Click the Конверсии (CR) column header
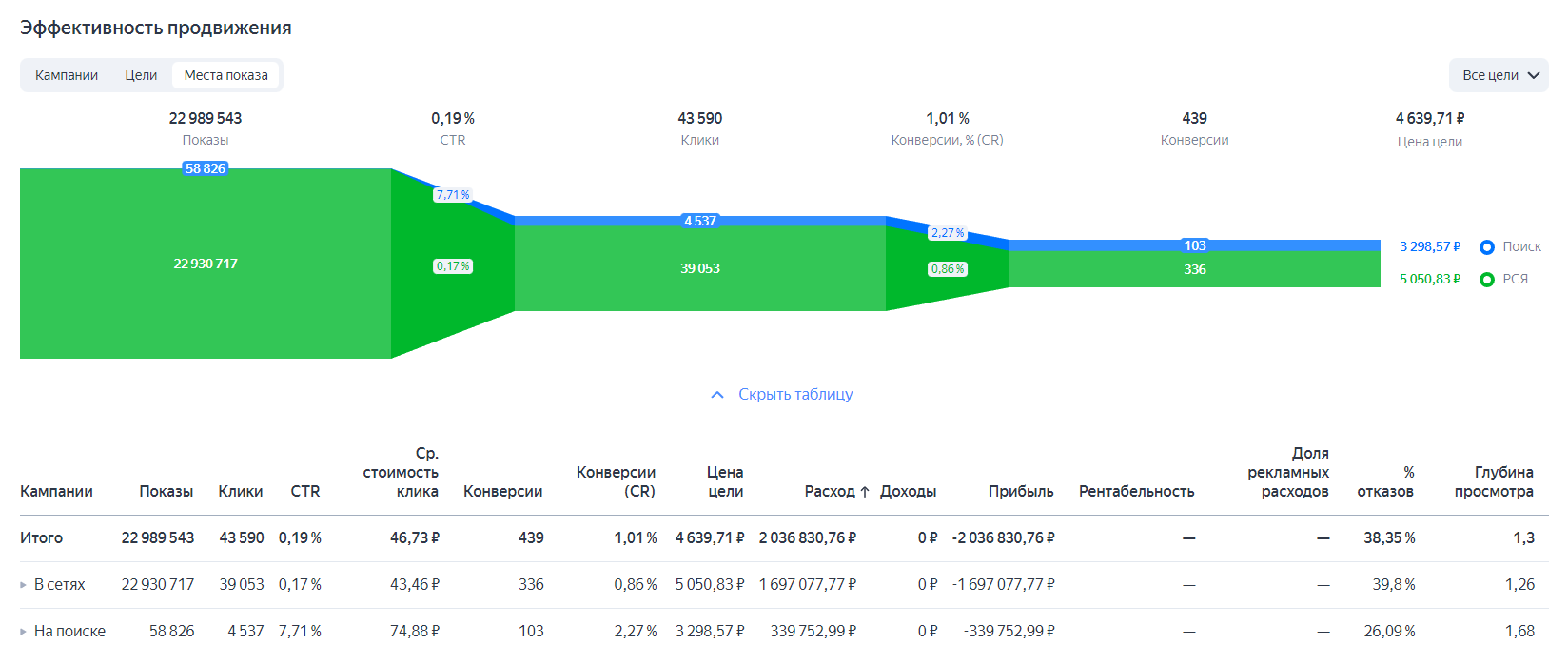This screenshot has height=664, width=1568. (x=616, y=481)
